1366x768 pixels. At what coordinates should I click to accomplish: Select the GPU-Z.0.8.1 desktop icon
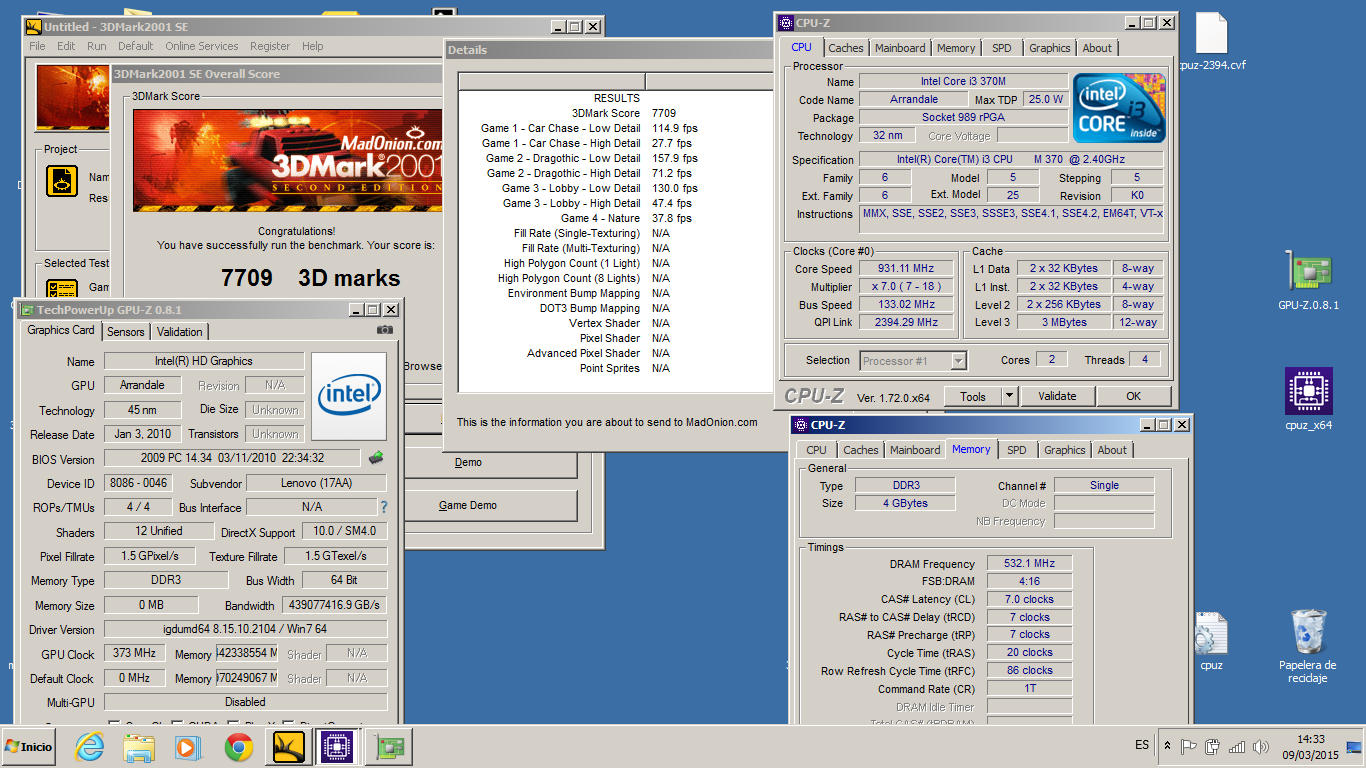pyautogui.click(x=1308, y=282)
